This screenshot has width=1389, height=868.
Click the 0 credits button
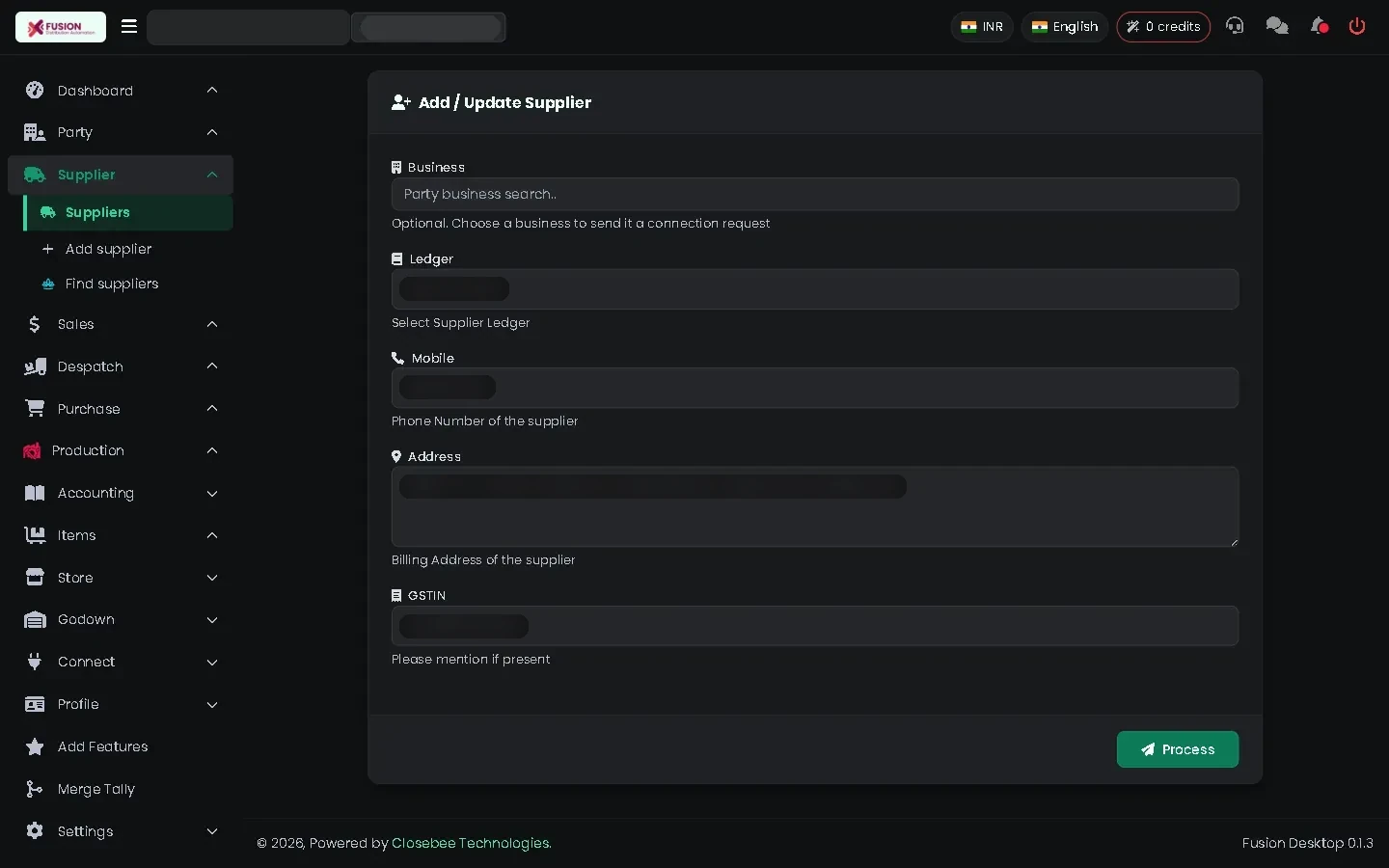[x=1163, y=27]
